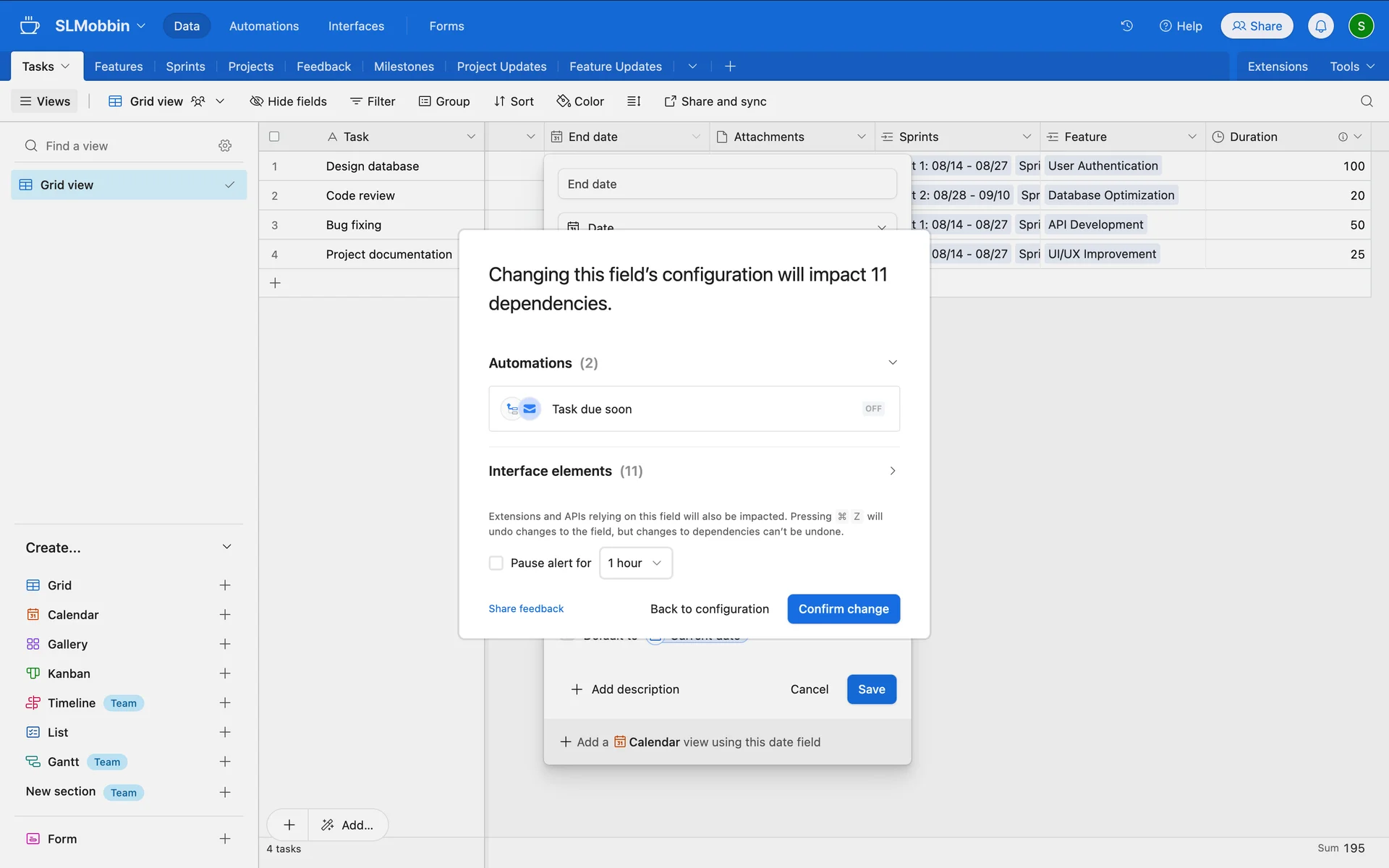Screen dimensions: 1389x868
Task: Expand Interface elements section
Action: [x=892, y=471]
